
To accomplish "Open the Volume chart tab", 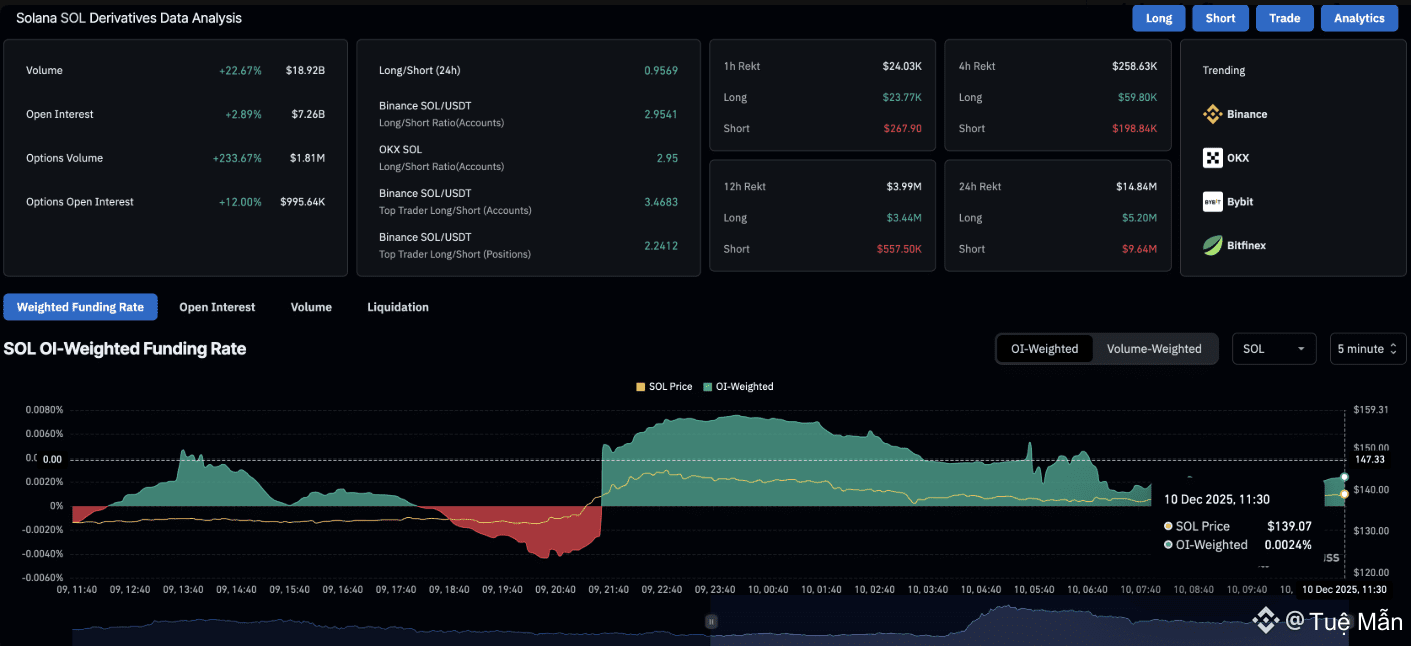I will [311, 307].
